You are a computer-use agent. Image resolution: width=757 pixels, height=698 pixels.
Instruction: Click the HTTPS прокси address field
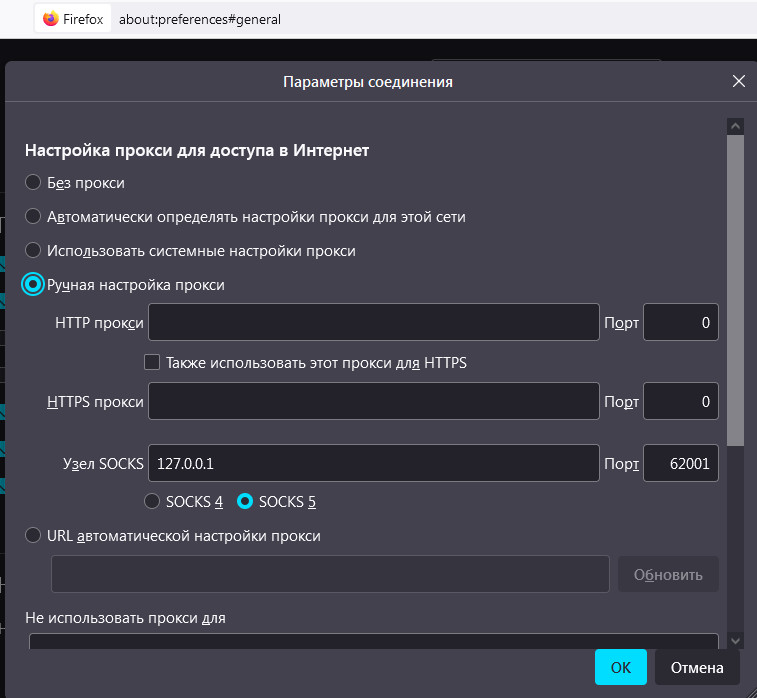[373, 402]
